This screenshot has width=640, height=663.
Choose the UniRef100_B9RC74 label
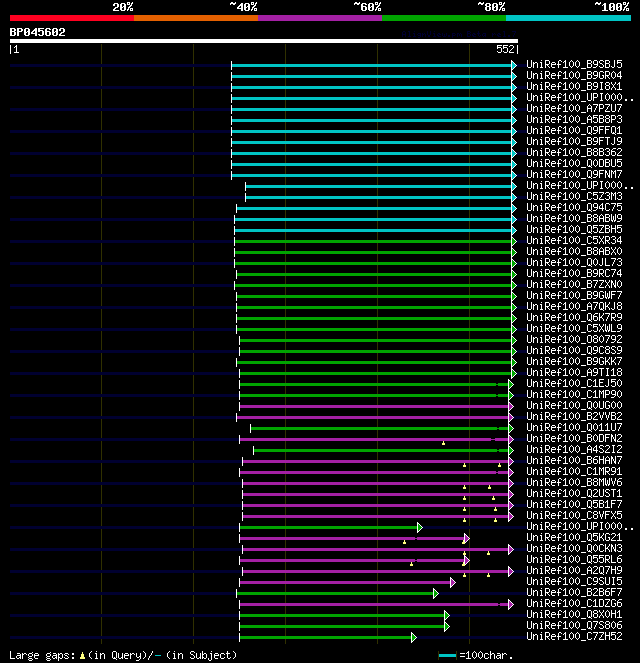click(574, 273)
